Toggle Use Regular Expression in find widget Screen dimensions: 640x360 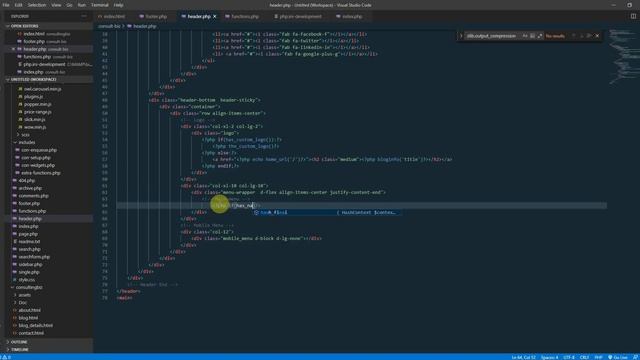540,36
